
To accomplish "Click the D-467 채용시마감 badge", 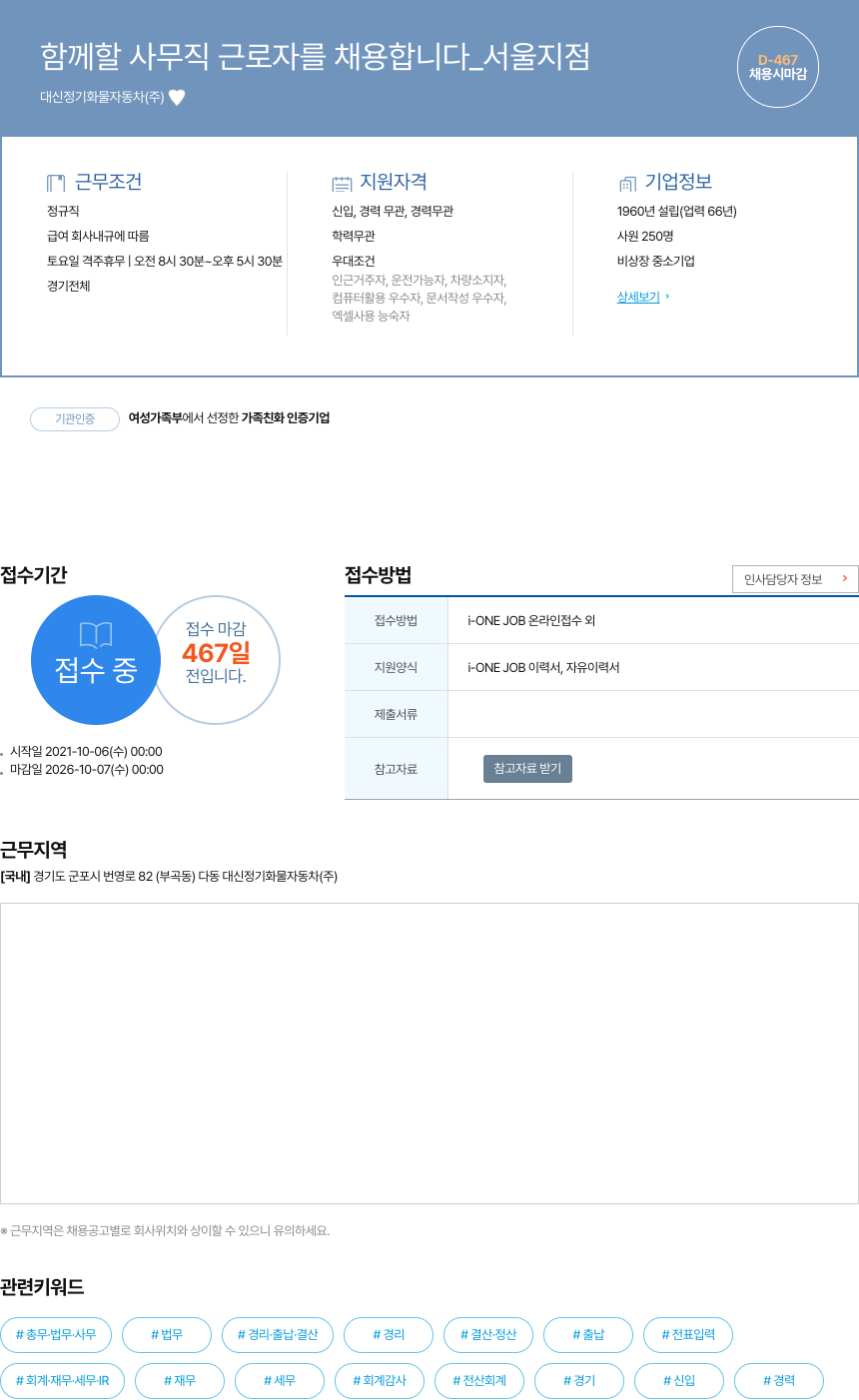I will (778, 67).
